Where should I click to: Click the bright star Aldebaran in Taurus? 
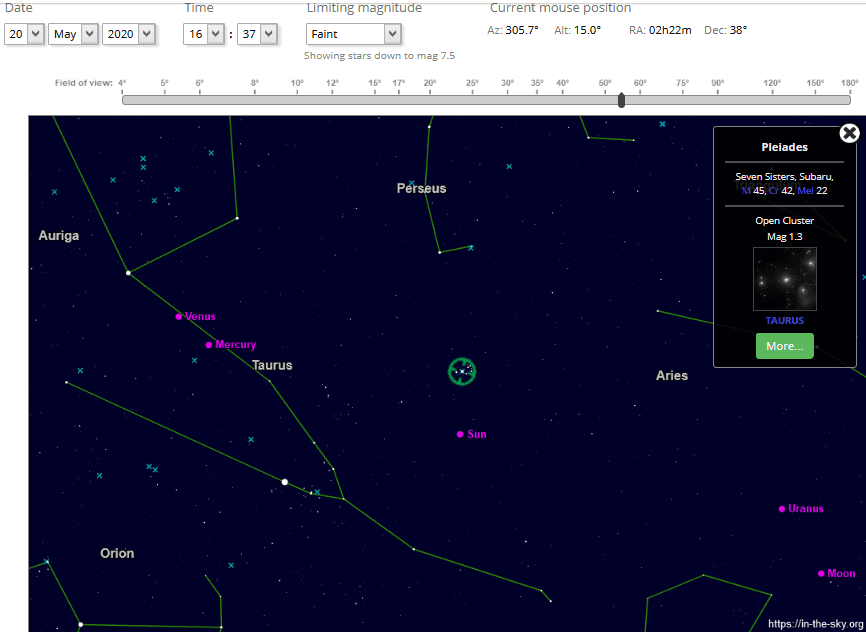pos(284,482)
